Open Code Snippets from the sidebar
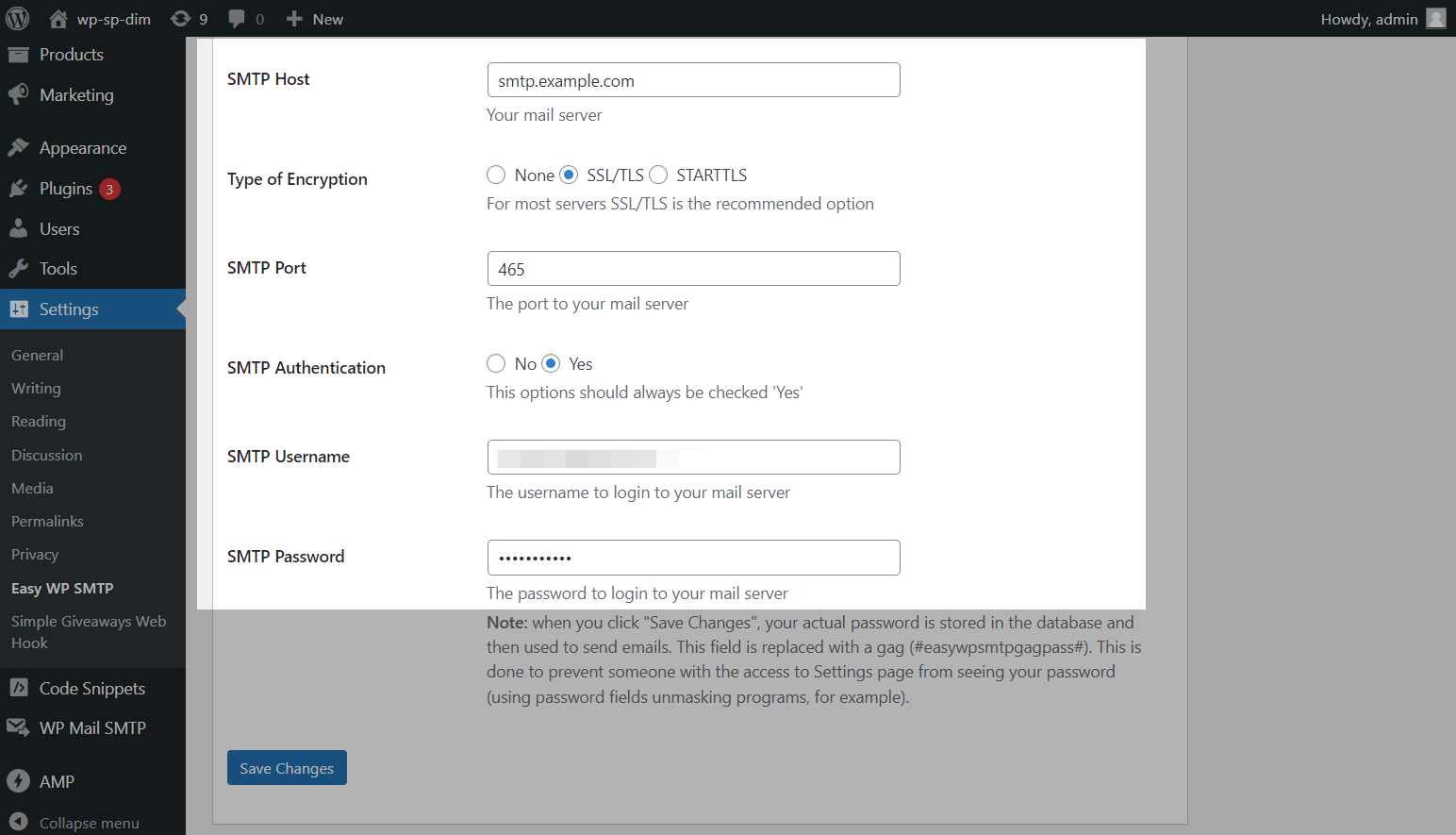The width and height of the screenshot is (1456, 835). [91, 689]
